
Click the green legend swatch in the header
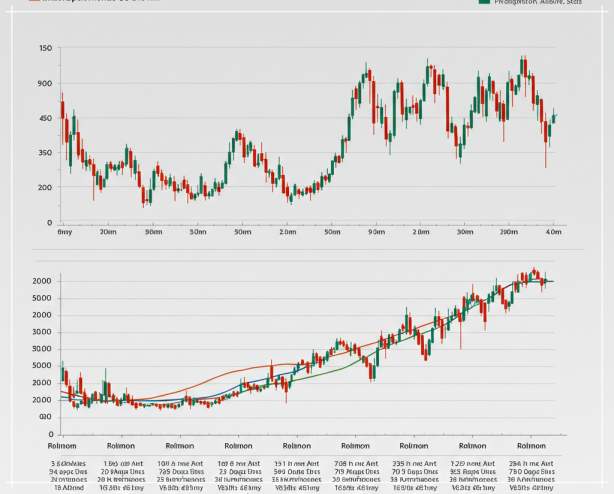click(x=484, y=2)
